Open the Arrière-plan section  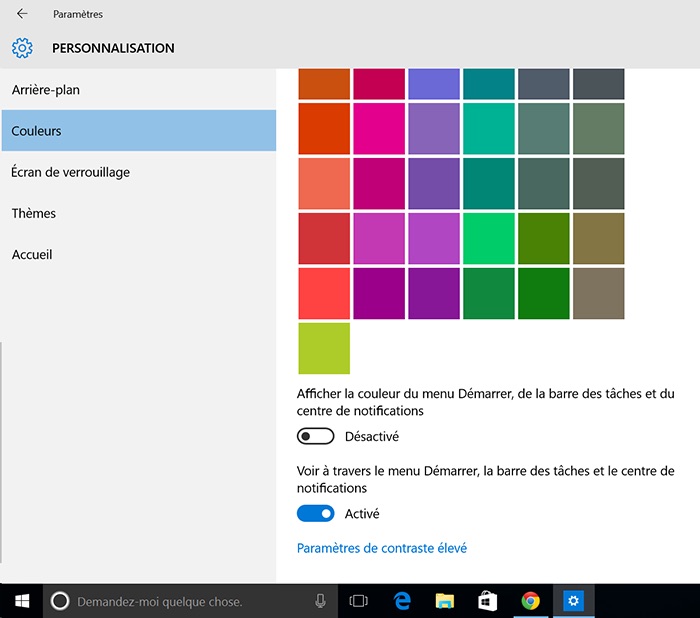click(46, 90)
